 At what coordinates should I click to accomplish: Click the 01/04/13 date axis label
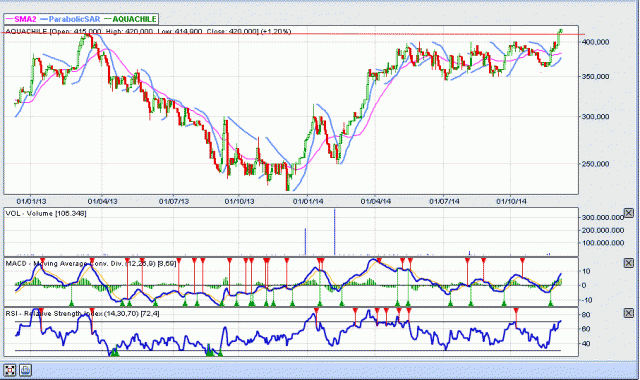pos(102,201)
